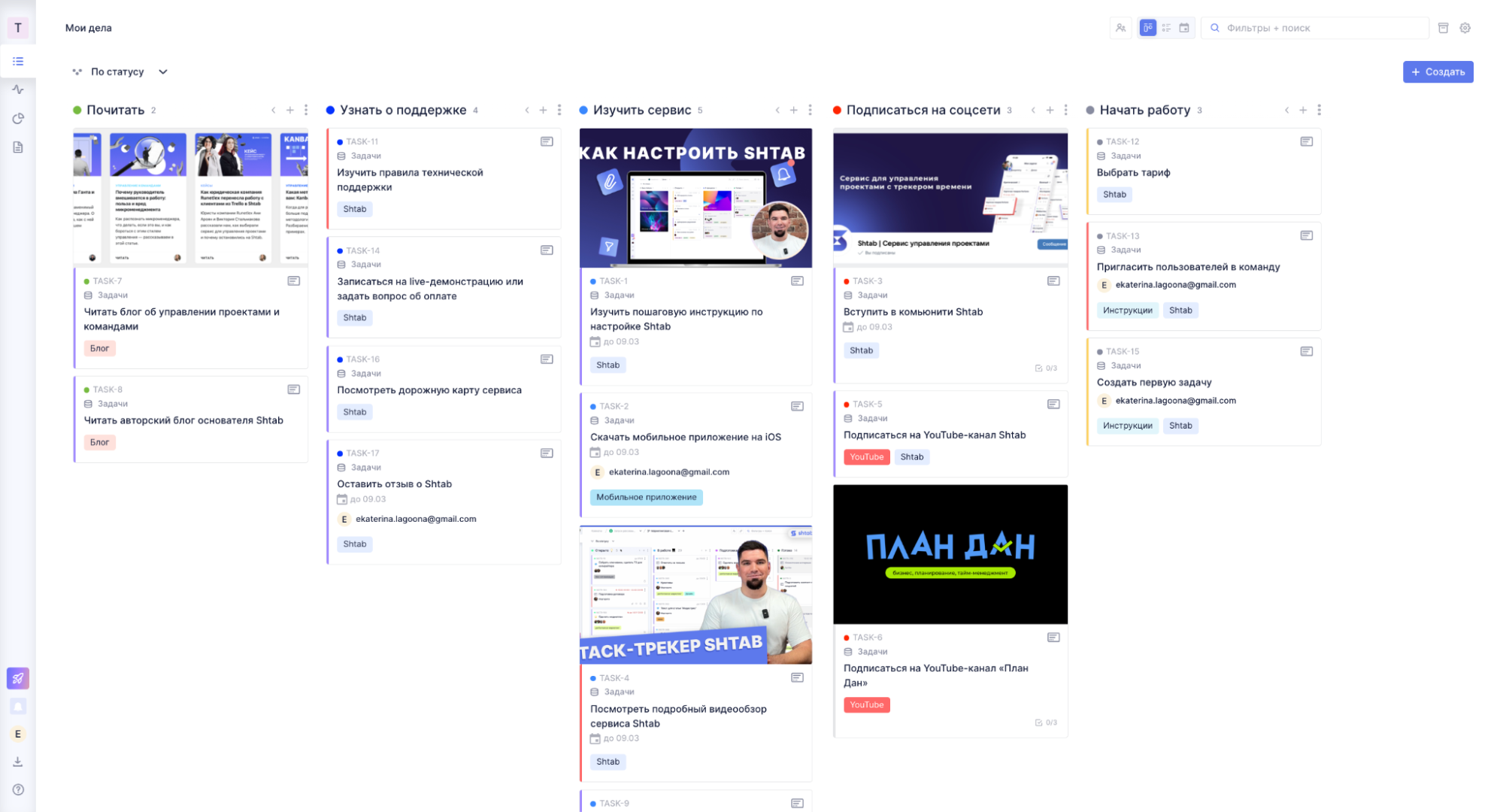
Task: Open the archive box icon
Action: 1443,28
